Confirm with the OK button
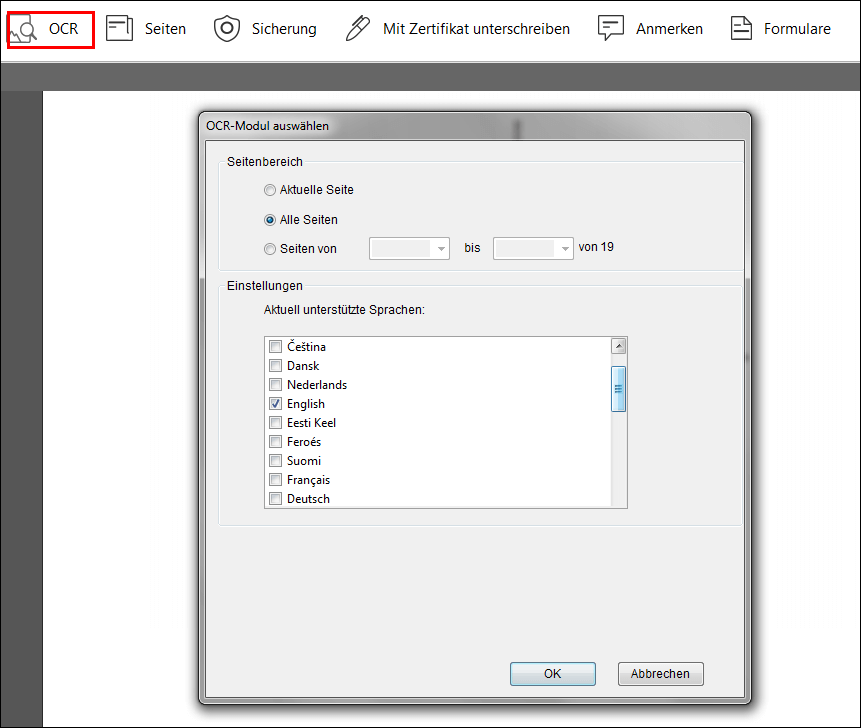This screenshot has width=861, height=728. [553, 673]
